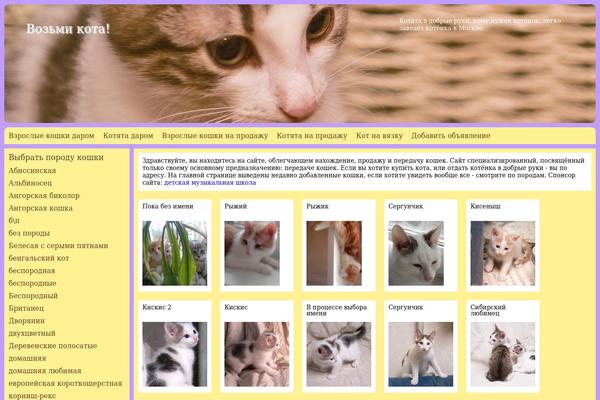The width and height of the screenshot is (600, 400).
Task: Click the 'Выбрать породу кошки' heading
Action: point(56,157)
